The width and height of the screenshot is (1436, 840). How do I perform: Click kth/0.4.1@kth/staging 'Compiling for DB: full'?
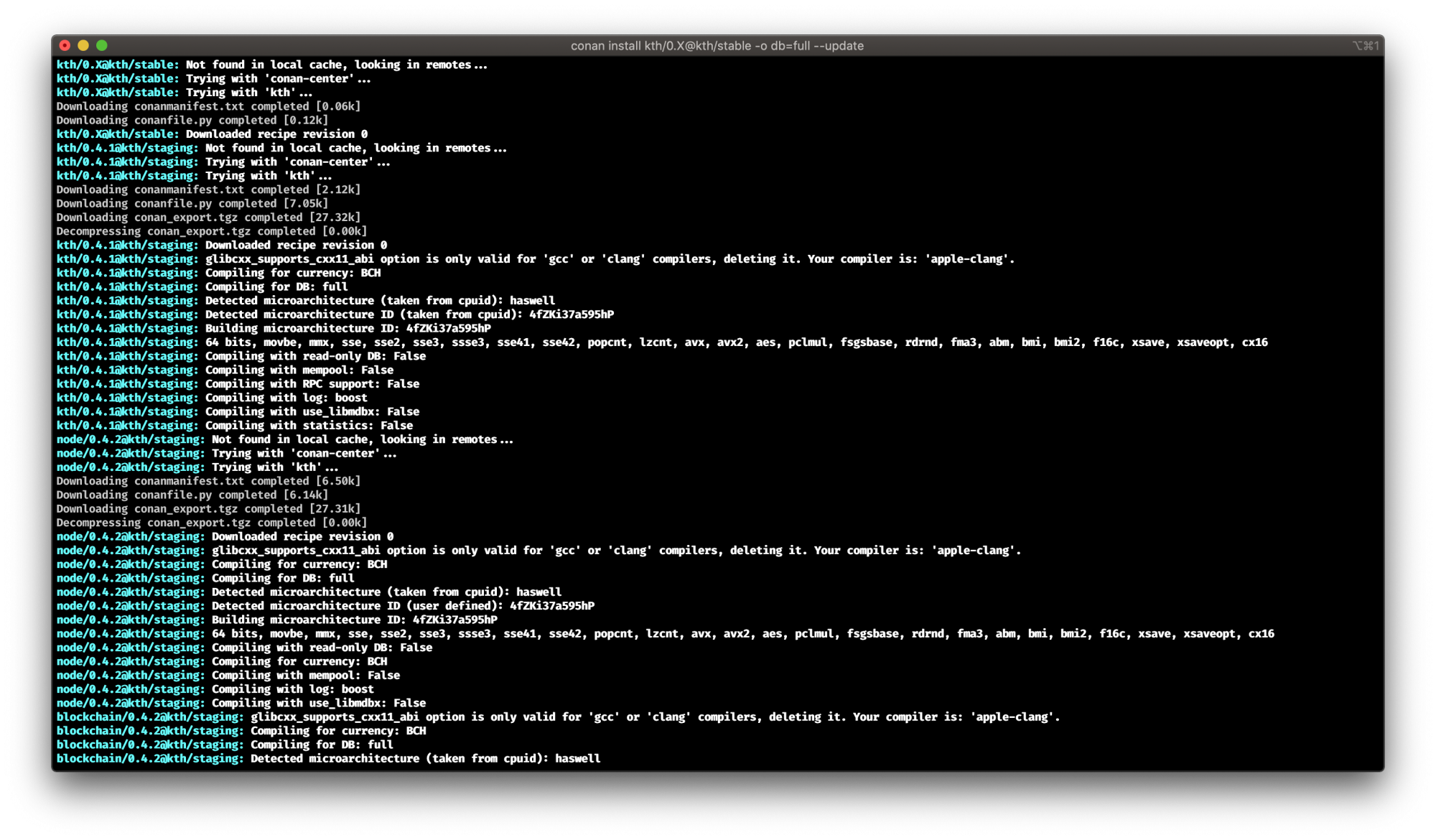(x=202, y=287)
